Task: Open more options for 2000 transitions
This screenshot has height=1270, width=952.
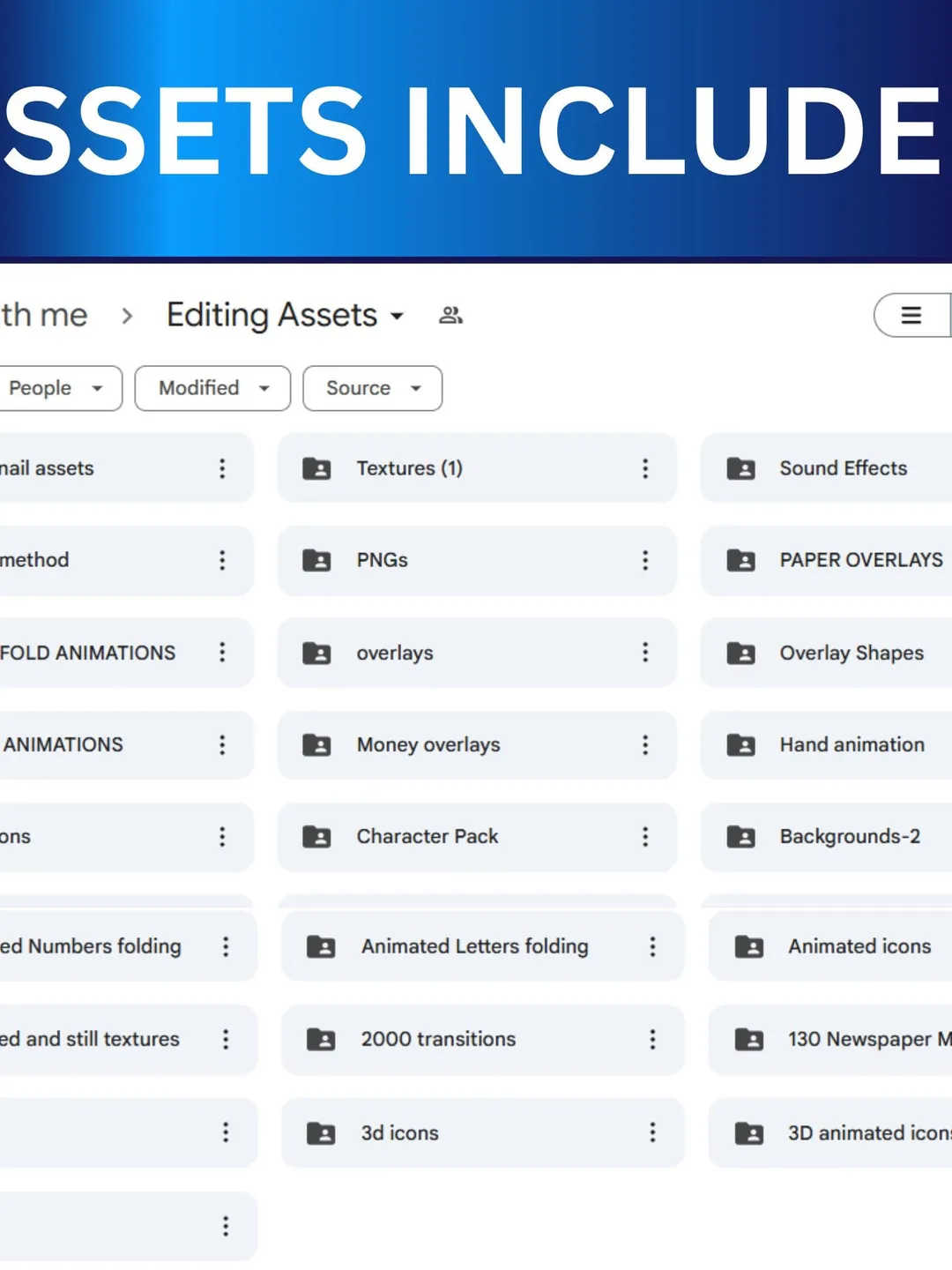Action: click(652, 1040)
